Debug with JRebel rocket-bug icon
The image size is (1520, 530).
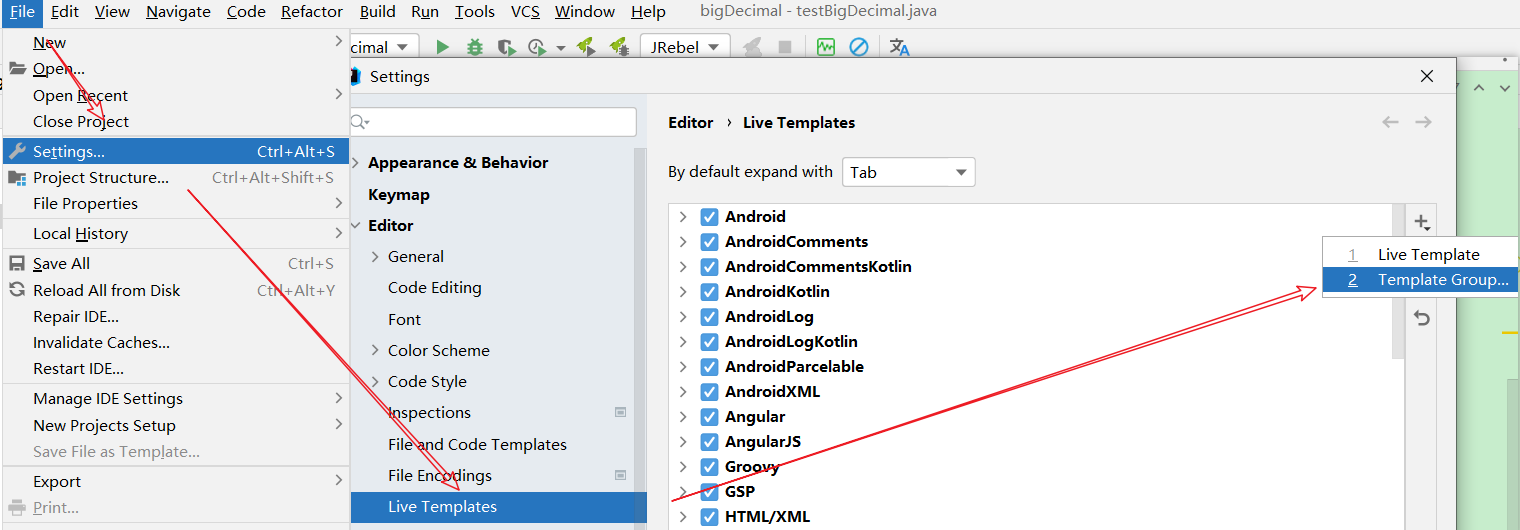tap(619, 47)
